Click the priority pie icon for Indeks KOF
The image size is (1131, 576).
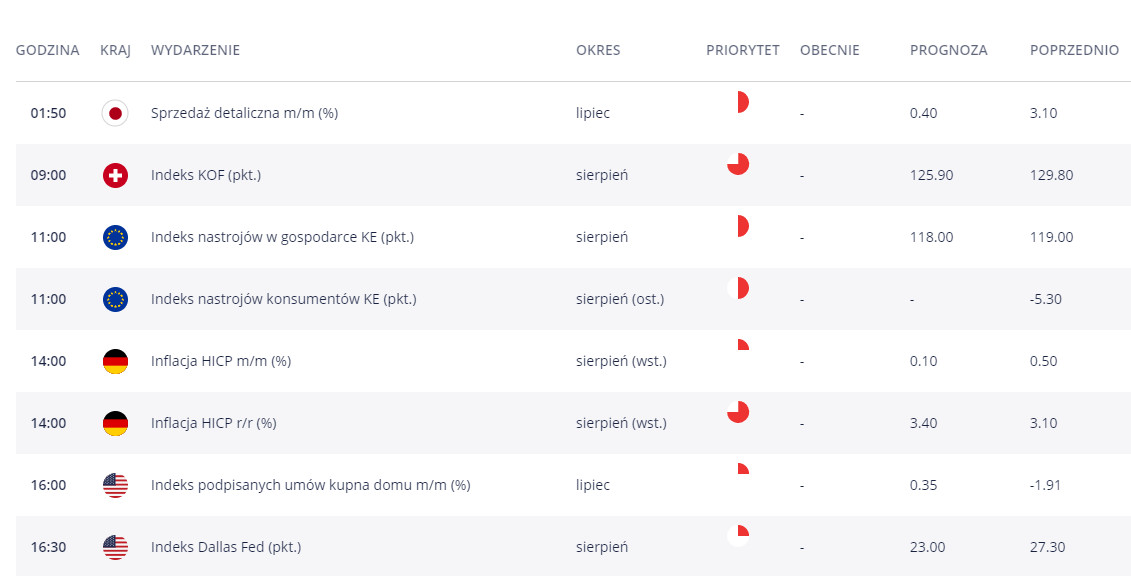738,164
